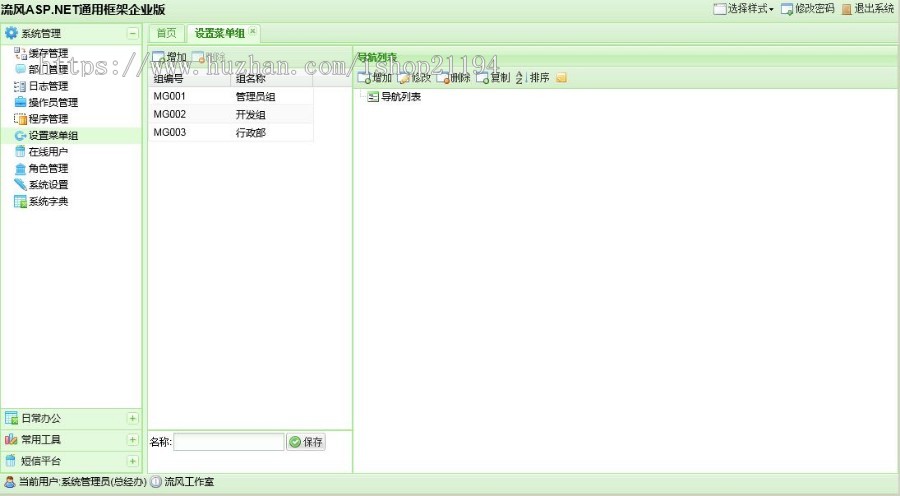
Task: Click the 保存 button
Action: click(x=307, y=442)
